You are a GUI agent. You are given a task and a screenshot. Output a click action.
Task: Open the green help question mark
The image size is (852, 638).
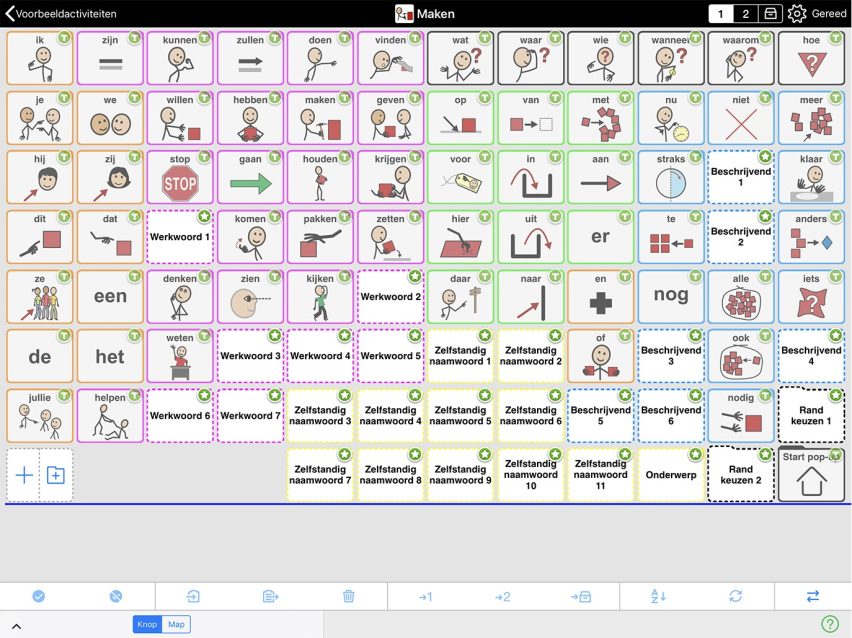pyautogui.click(x=829, y=624)
